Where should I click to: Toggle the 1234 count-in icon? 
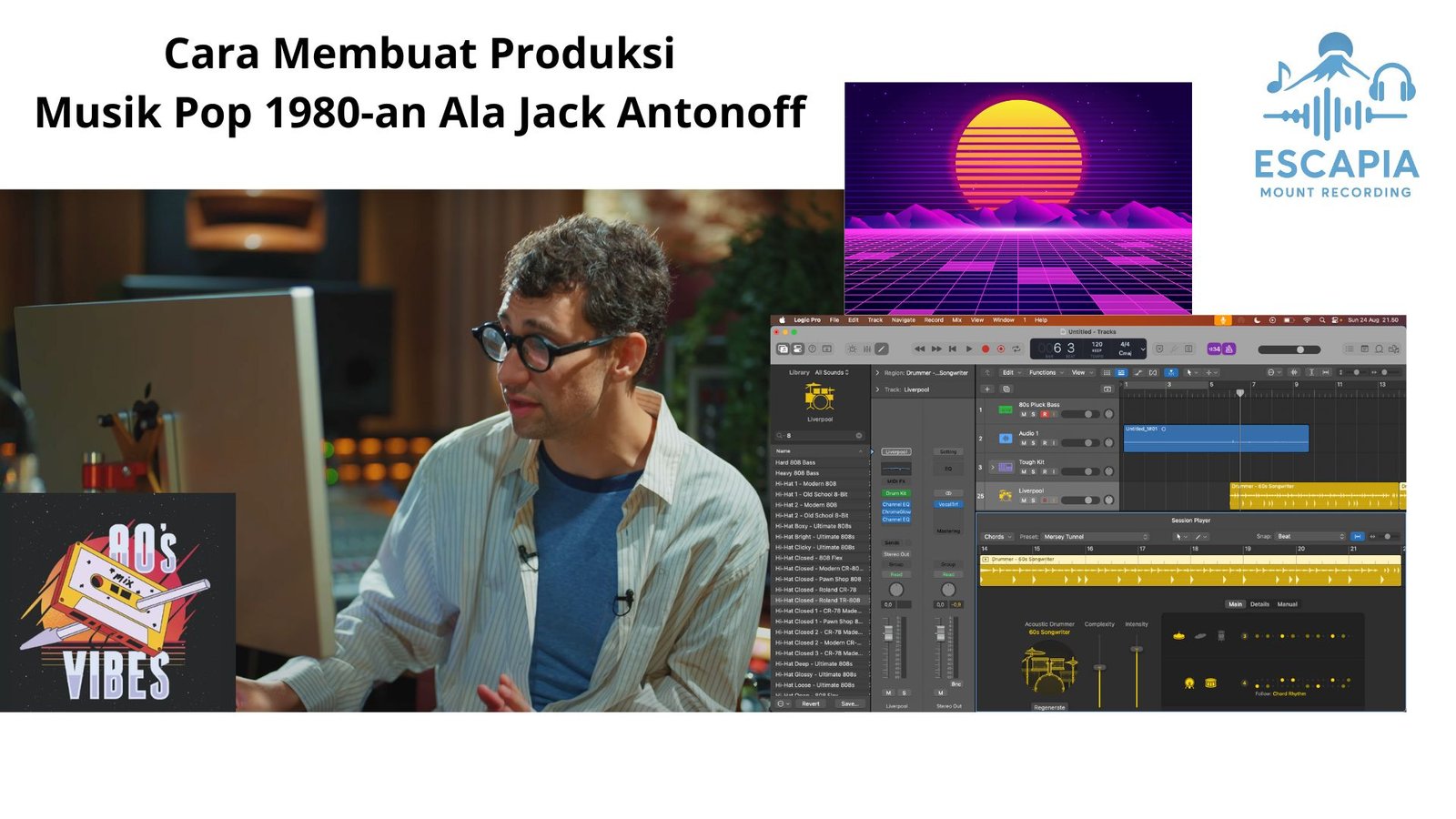(1214, 349)
